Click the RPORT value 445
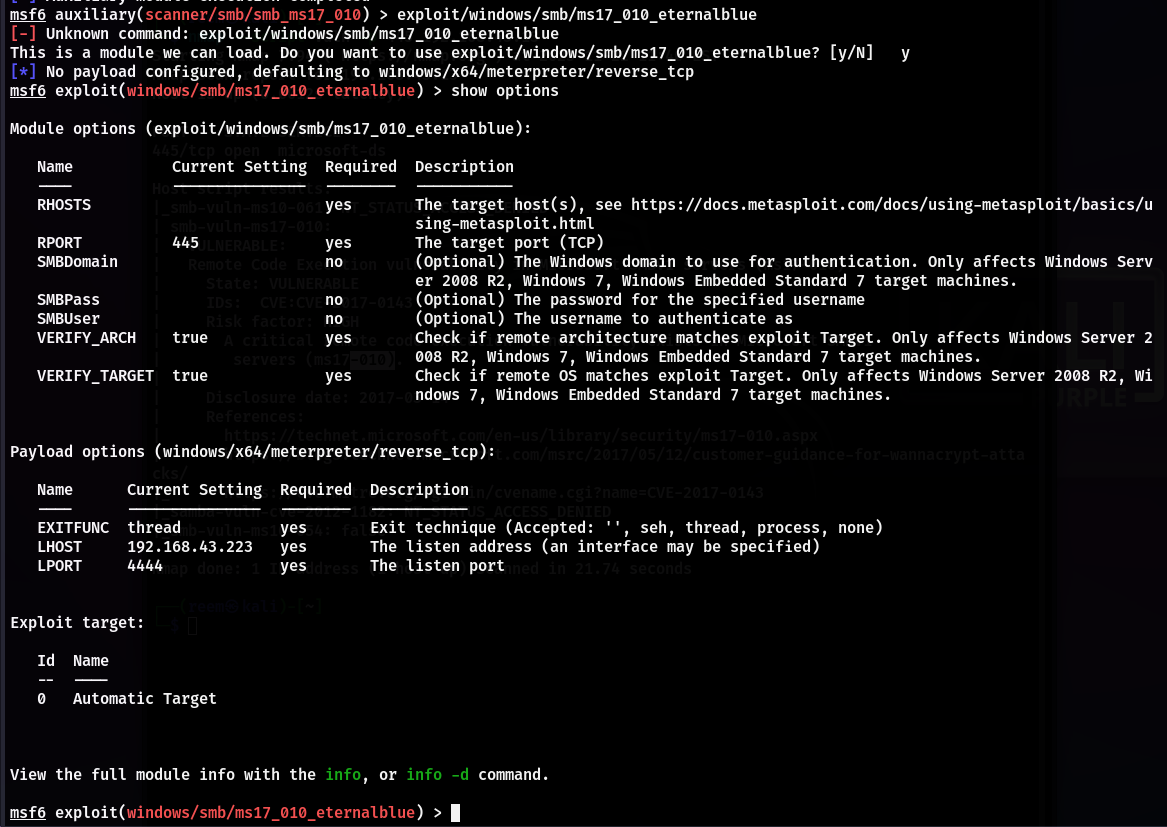The image size is (1167, 827). [185, 243]
